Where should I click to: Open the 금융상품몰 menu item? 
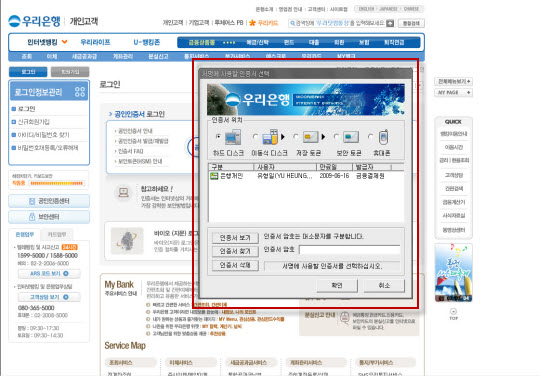coord(202,42)
